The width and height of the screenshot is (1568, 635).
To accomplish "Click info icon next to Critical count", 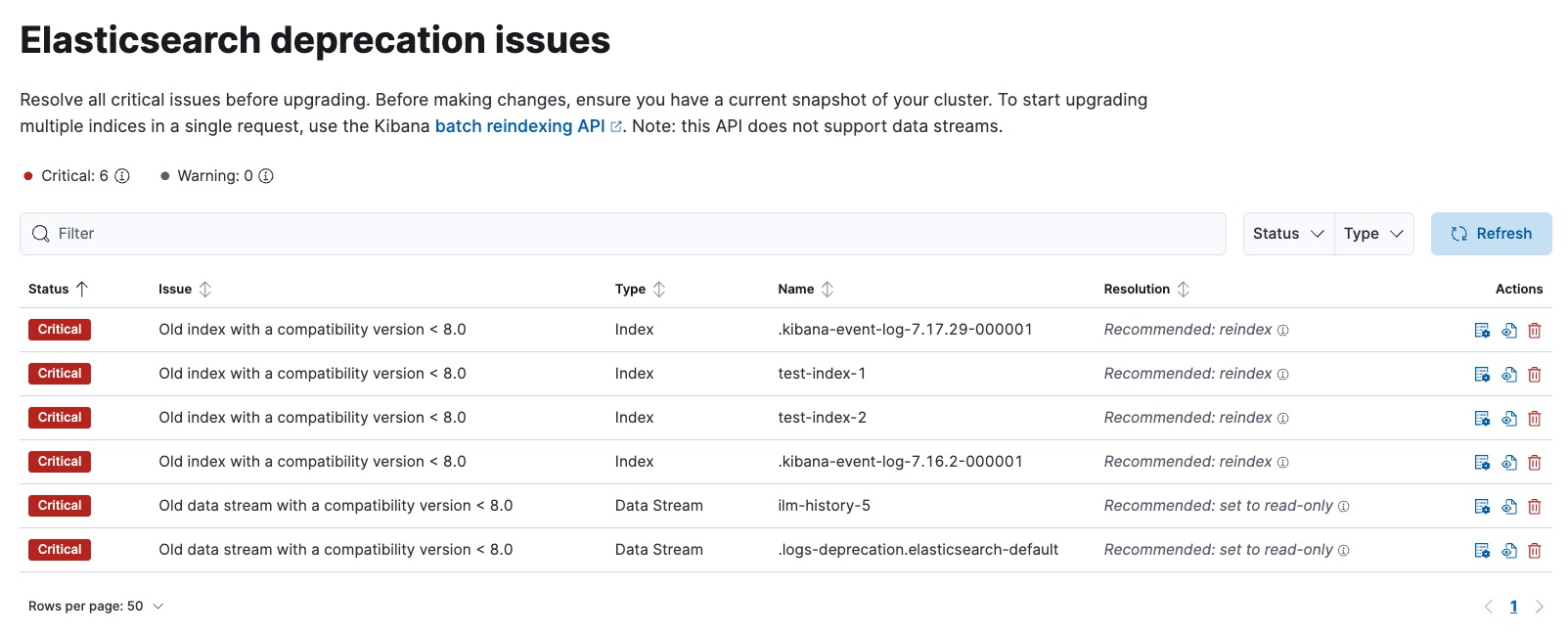I will pos(122,176).
